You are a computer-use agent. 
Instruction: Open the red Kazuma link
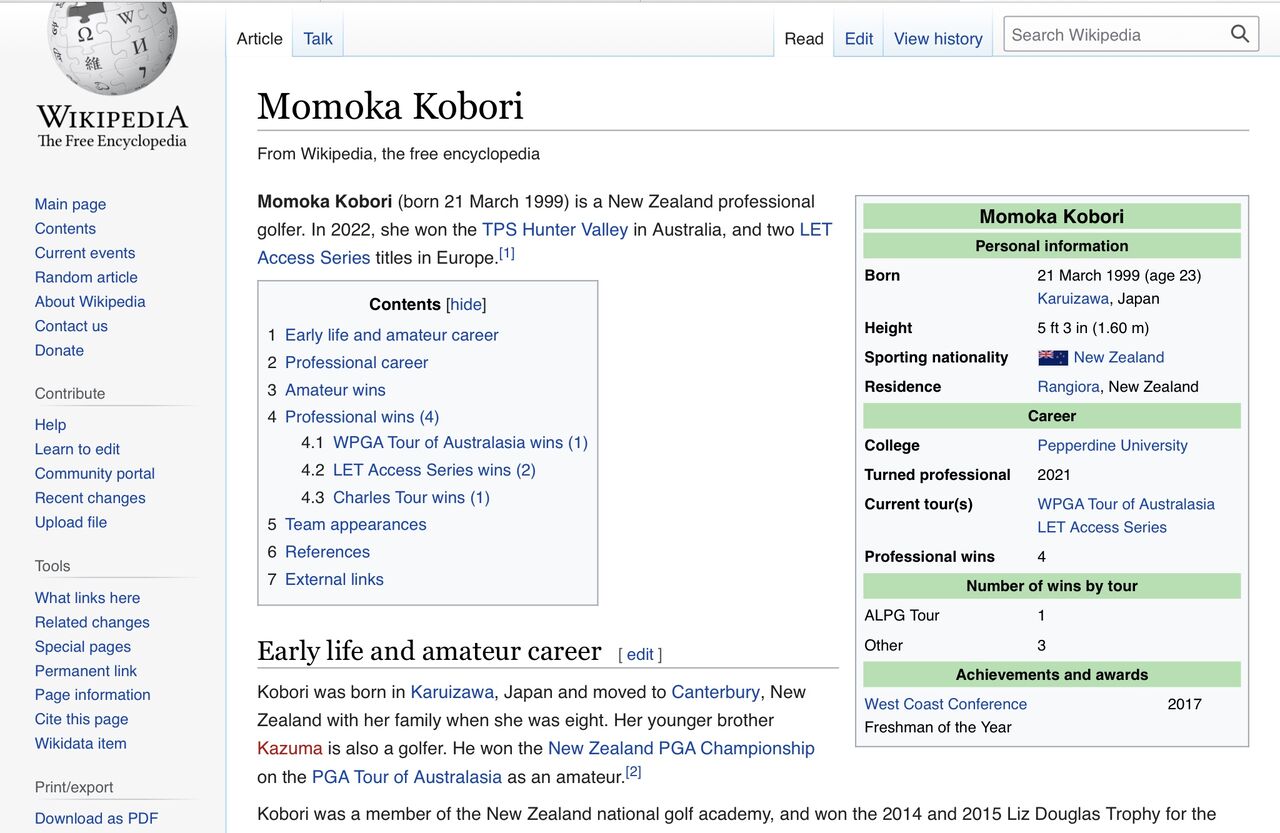click(290, 748)
